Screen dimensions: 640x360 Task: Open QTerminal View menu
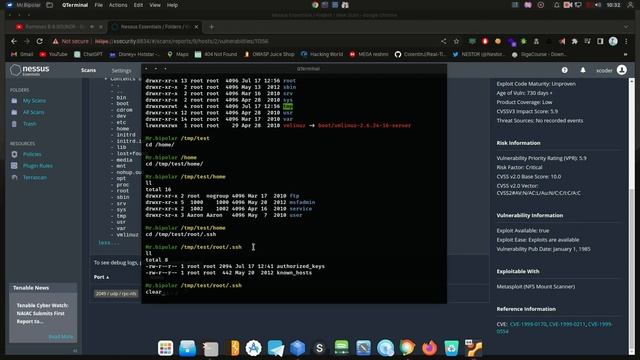pyautogui.click(x=155, y=5)
